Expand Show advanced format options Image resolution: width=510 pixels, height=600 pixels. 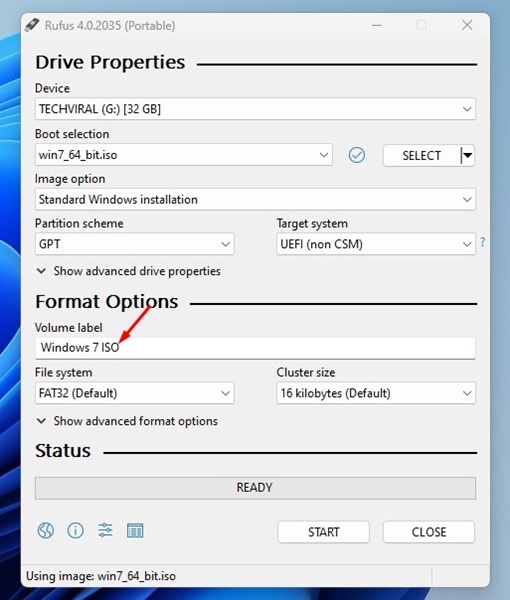127,421
